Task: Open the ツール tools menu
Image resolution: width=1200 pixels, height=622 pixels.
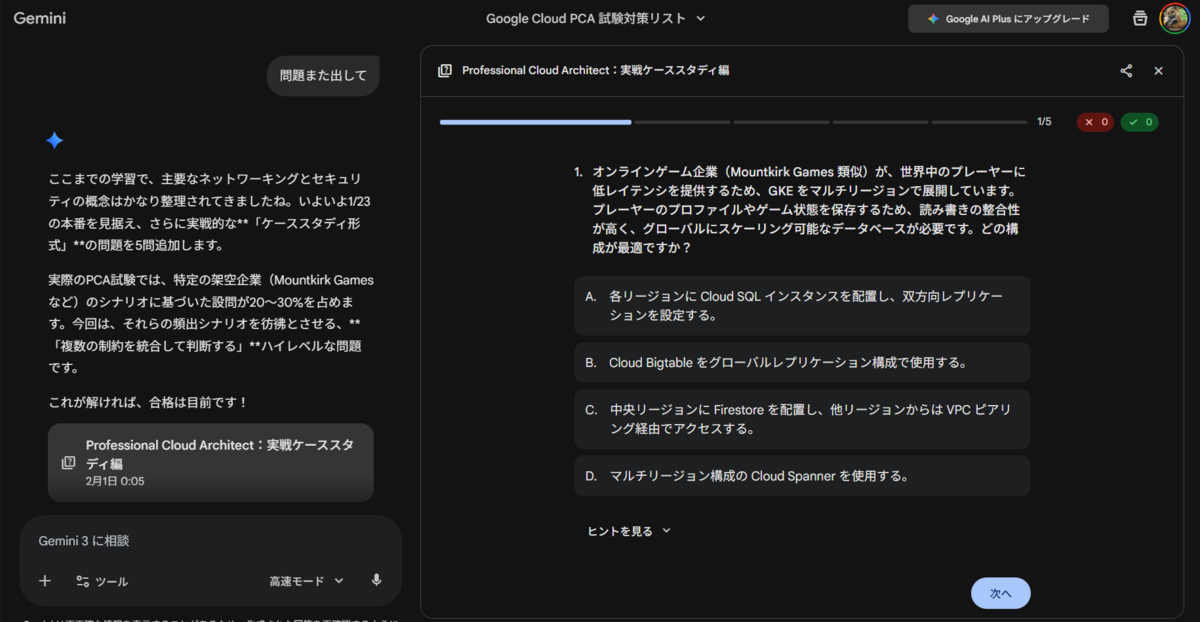Action: pyautogui.click(x=101, y=581)
